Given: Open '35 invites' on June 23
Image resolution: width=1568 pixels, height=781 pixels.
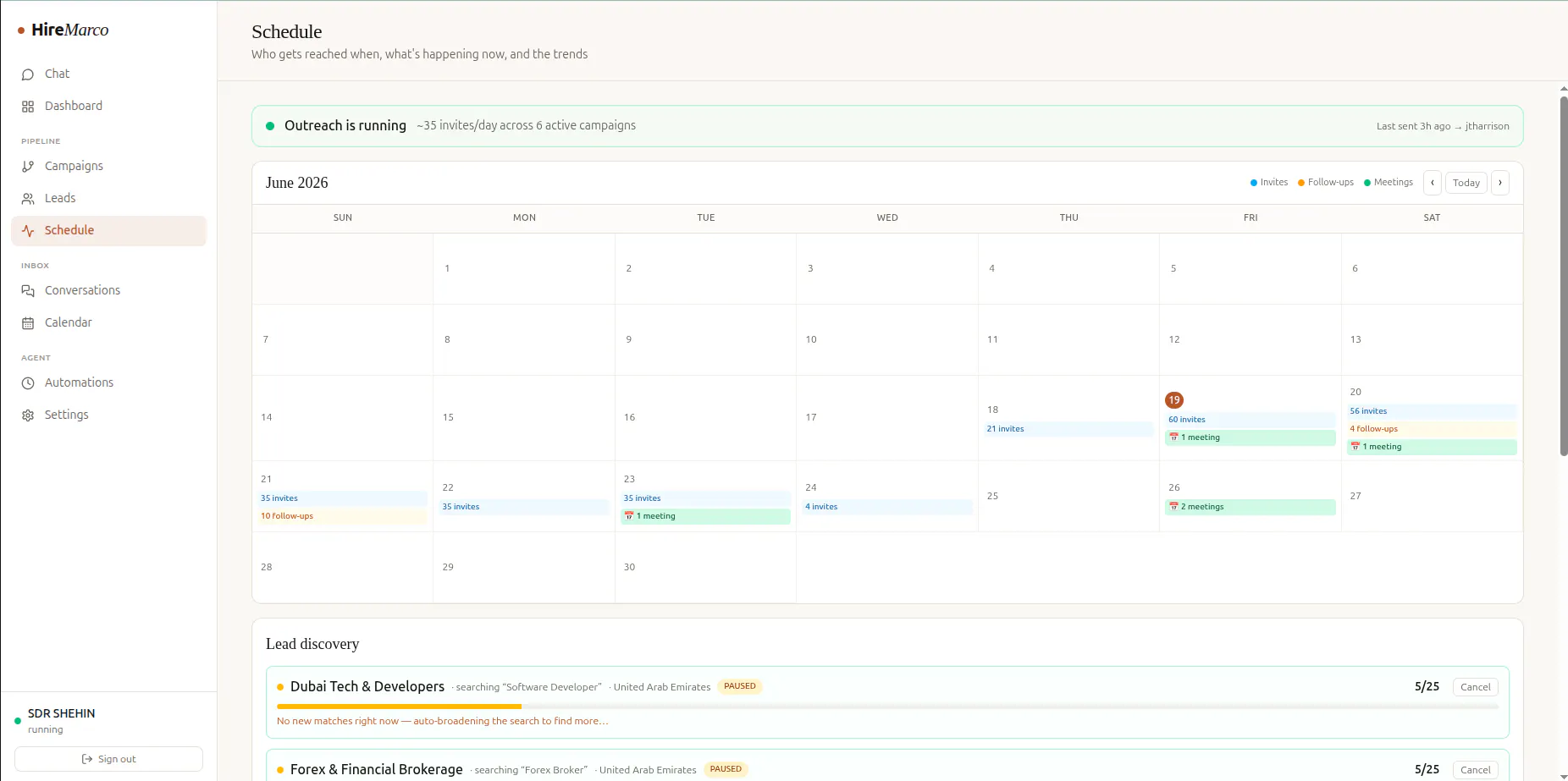Looking at the screenshot, I should tap(705, 498).
